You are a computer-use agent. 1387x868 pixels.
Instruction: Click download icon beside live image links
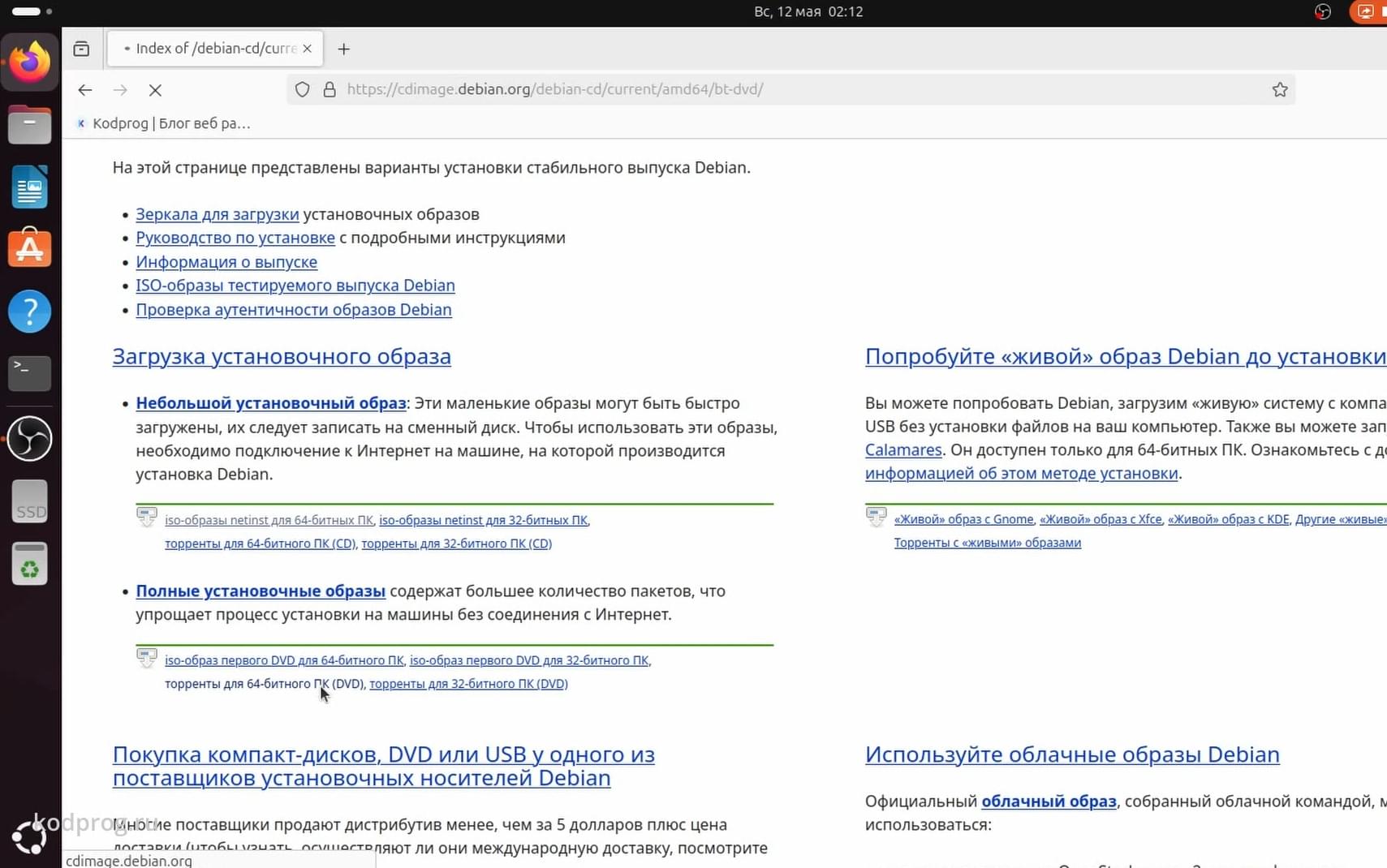877,517
